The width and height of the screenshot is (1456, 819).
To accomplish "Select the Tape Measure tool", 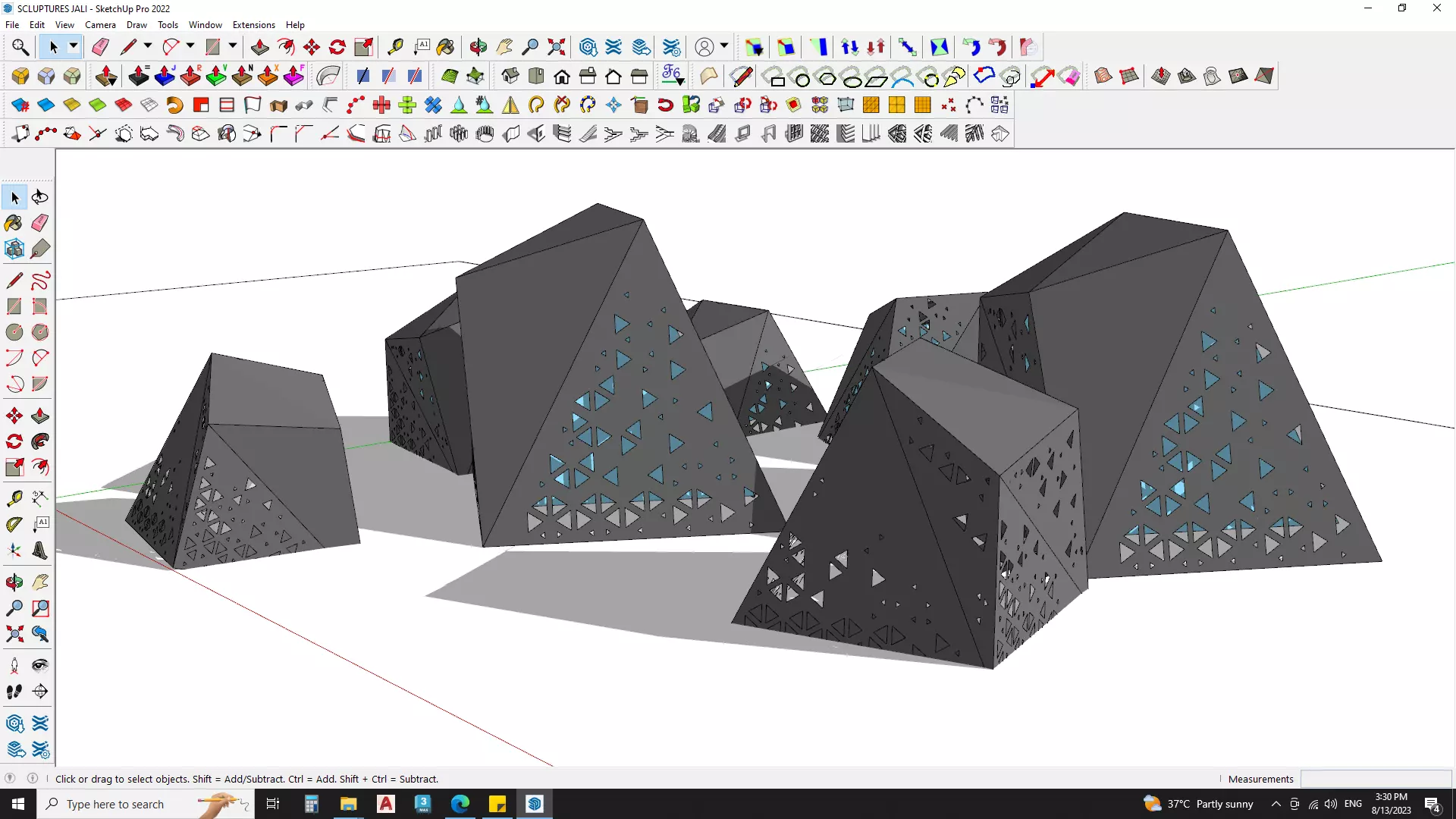I will pos(395,47).
